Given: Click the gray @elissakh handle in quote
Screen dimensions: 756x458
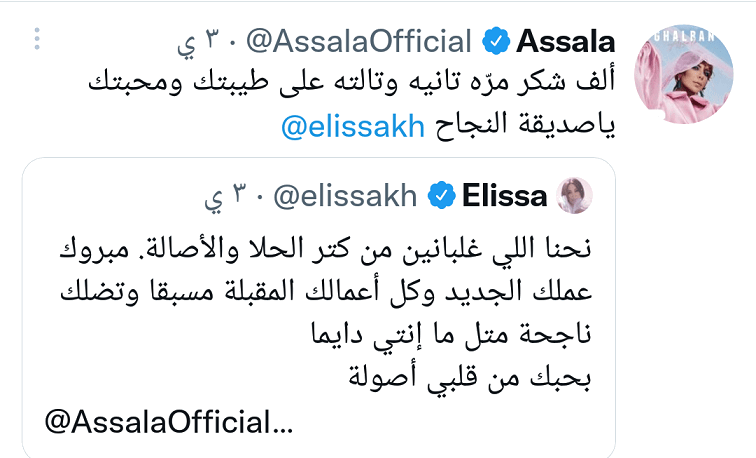Looking at the screenshot, I should tap(345, 196).
